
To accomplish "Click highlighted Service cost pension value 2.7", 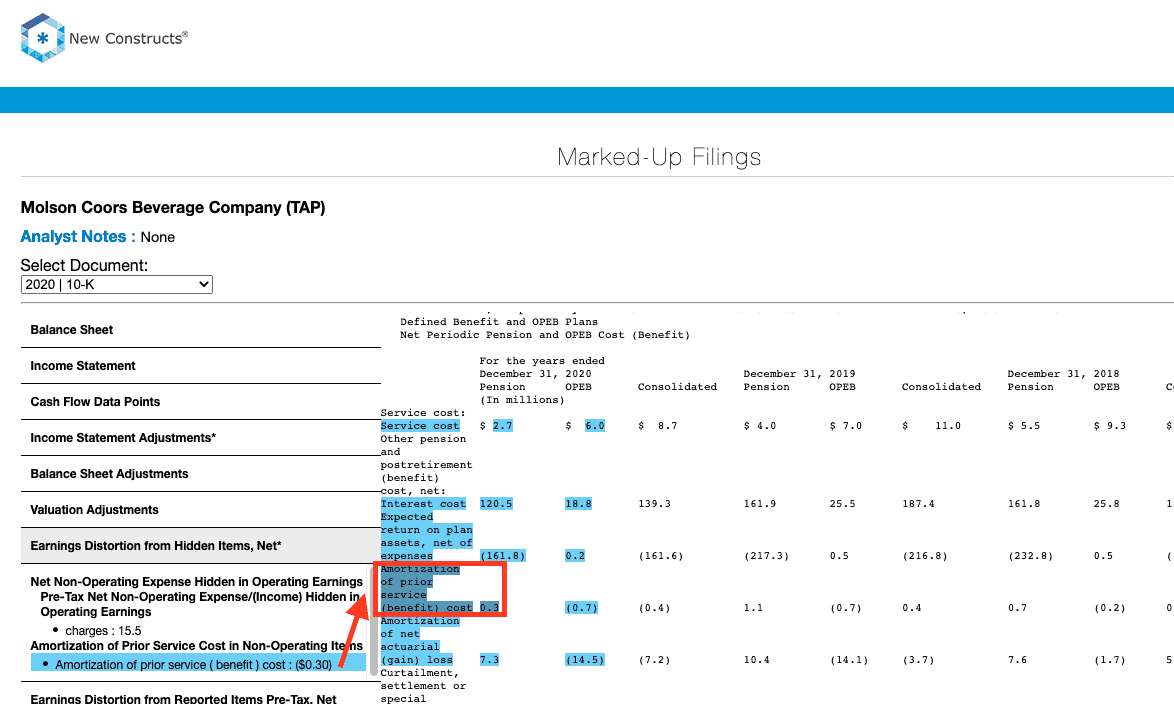I will coord(502,425).
